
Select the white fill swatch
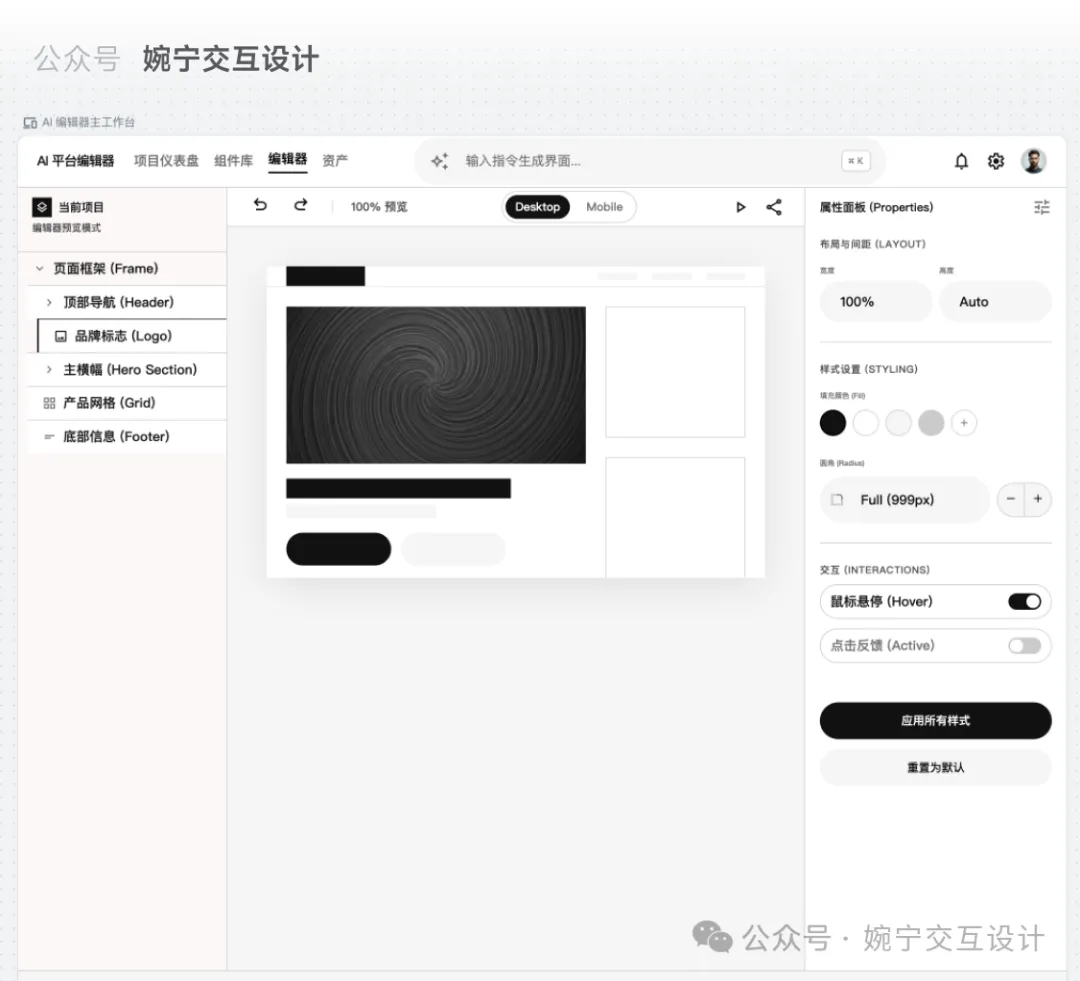coord(866,423)
